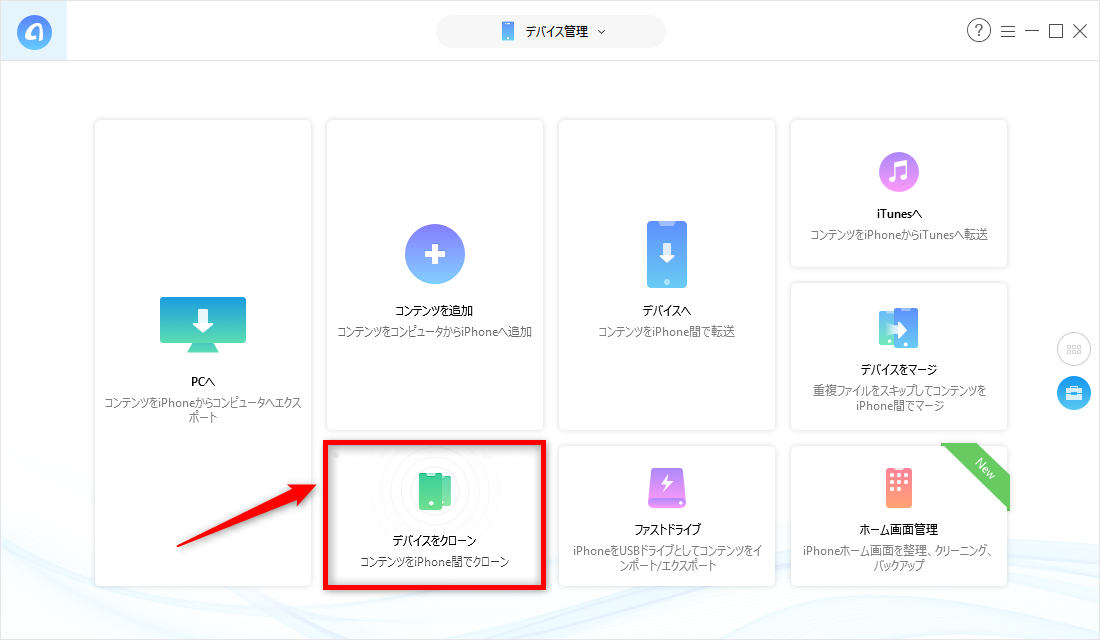Click the ファストドライブ purple drive icon
Image resolution: width=1100 pixels, height=640 pixels.
[666, 488]
